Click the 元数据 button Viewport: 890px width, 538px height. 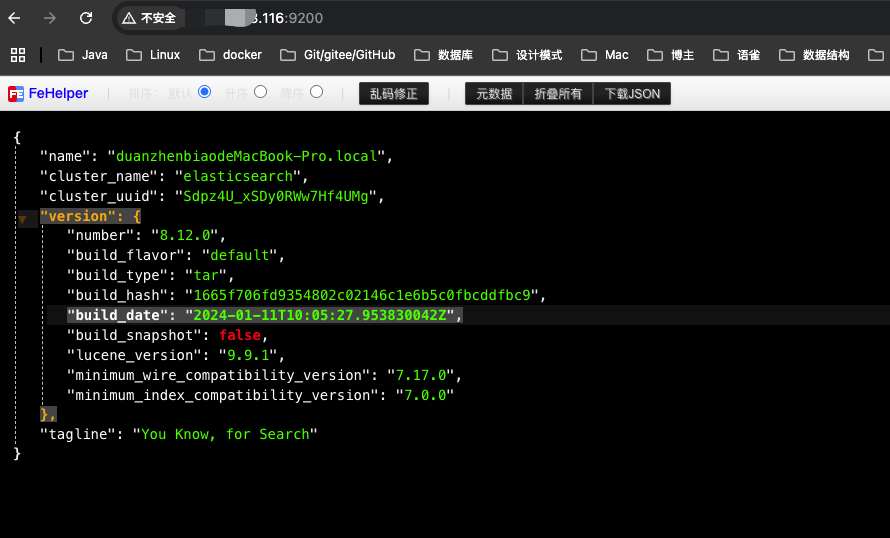[x=494, y=94]
